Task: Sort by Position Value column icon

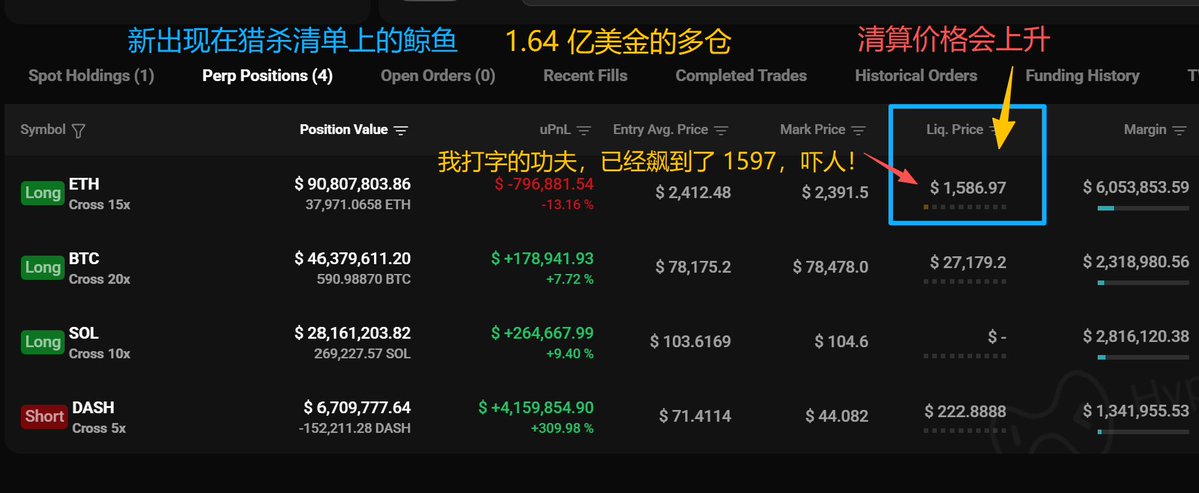Action: click(401, 131)
